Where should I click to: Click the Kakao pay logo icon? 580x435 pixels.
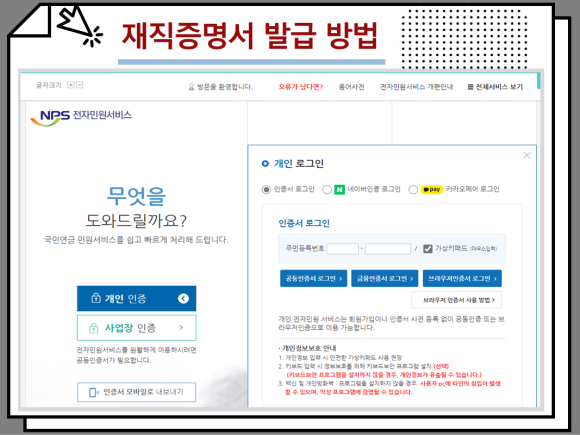point(432,190)
